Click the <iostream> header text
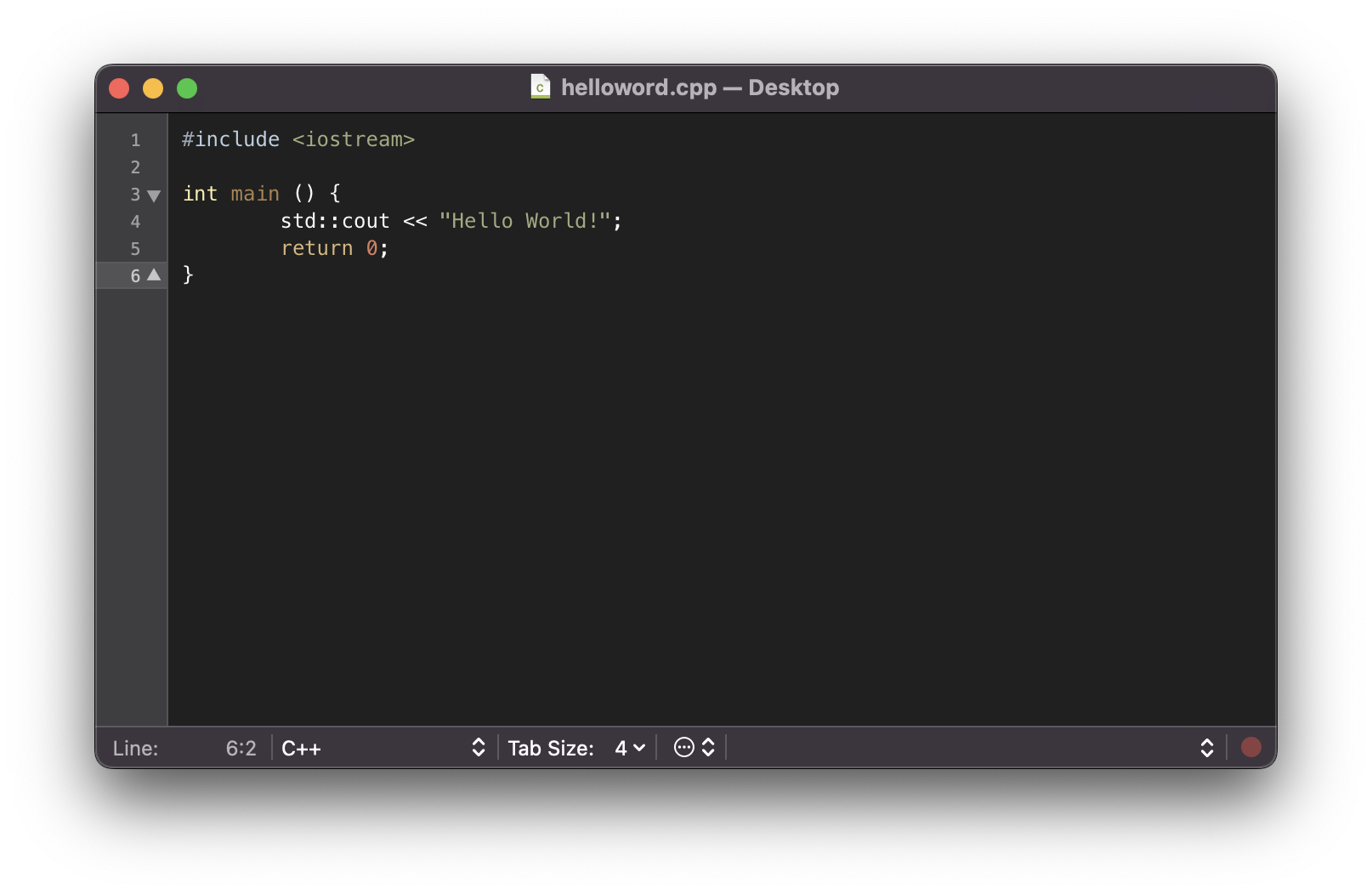Viewport: 1372px width, 894px height. pos(353,139)
